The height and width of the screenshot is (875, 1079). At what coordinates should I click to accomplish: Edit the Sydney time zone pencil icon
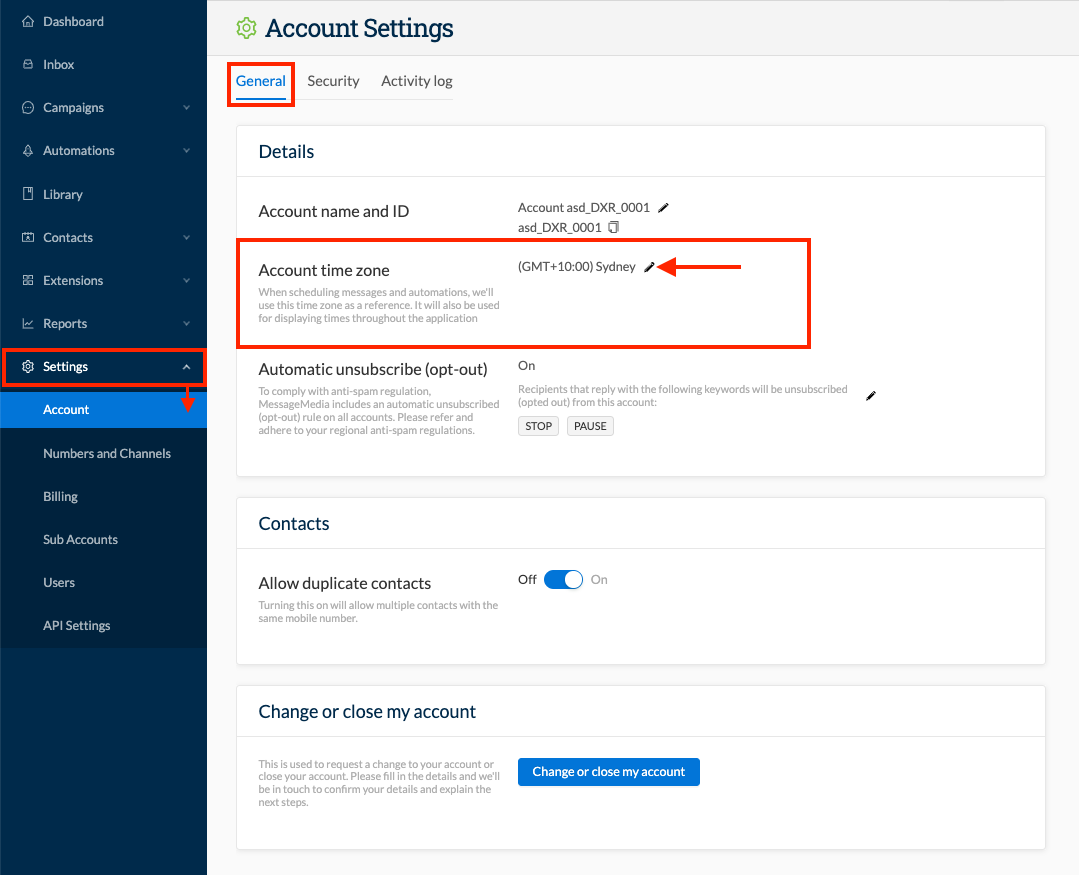click(649, 267)
